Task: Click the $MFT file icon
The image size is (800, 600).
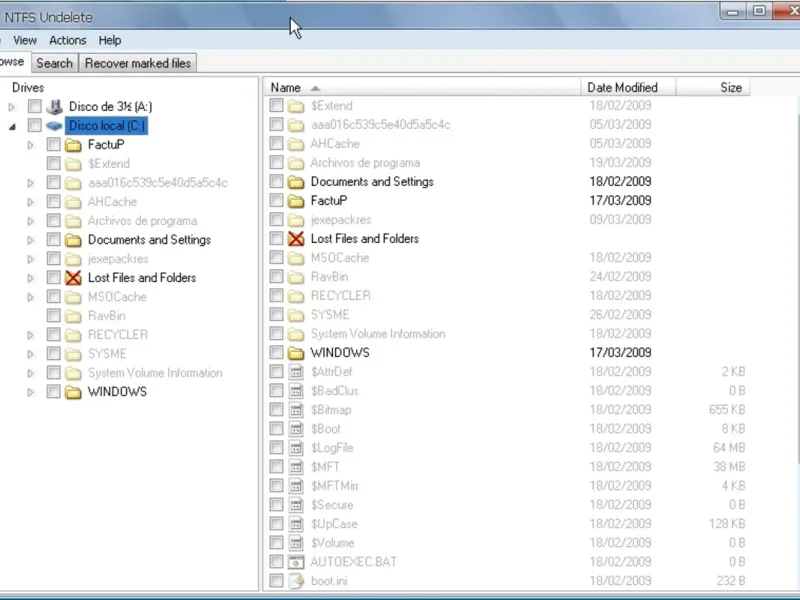Action: tap(296, 467)
